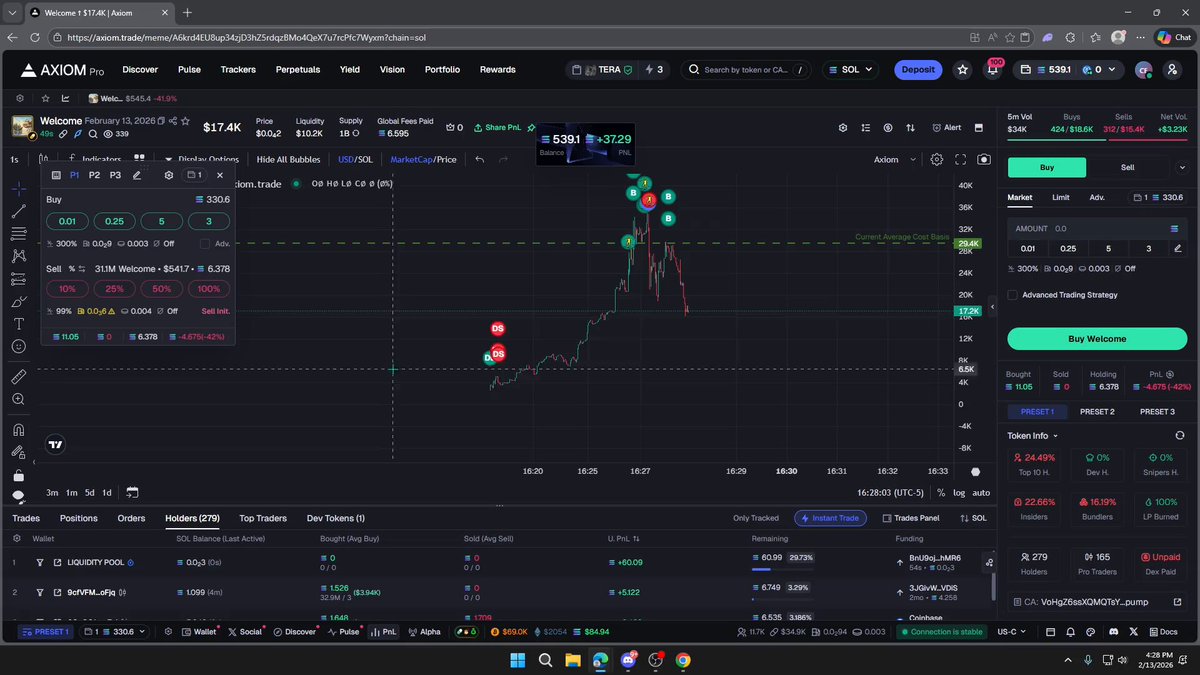Enter fullscreen chart mode
The image size is (1200, 675).
pyautogui.click(x=961, y=159)
